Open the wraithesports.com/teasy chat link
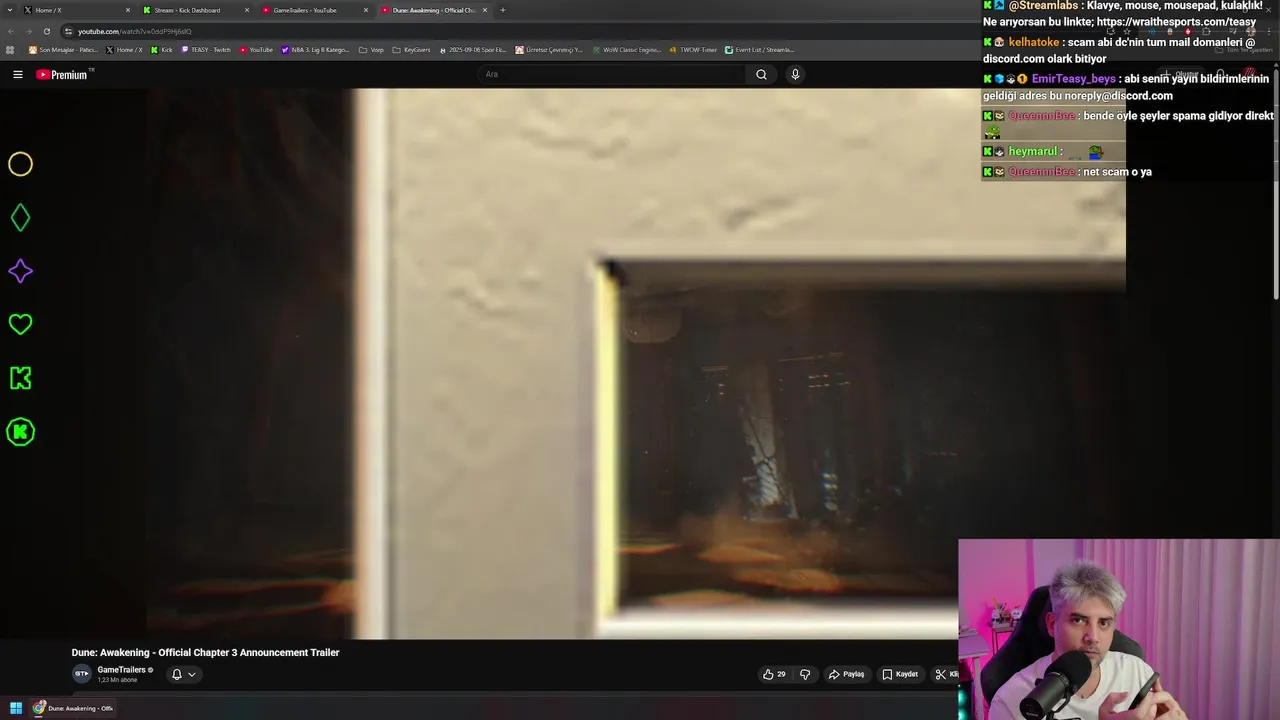Viewport: 1280px width, 720px height. [1176, 21]
